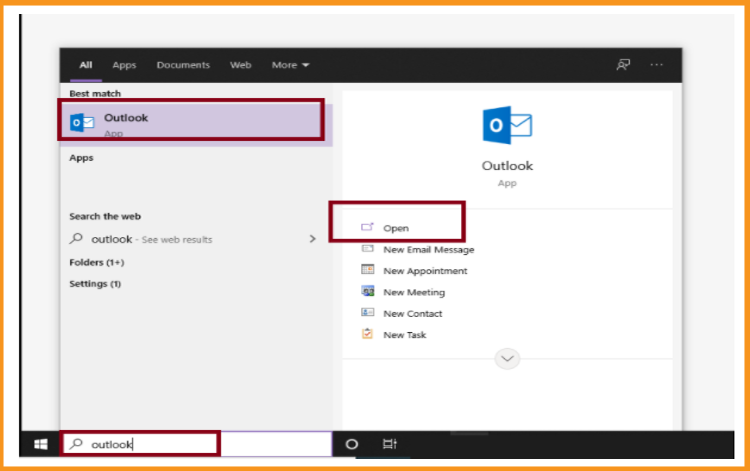Viewport: 750px width, 471px height.
Task: Expand more actions with down chevron
Action: pyautogui.click(x=507, y=359)
